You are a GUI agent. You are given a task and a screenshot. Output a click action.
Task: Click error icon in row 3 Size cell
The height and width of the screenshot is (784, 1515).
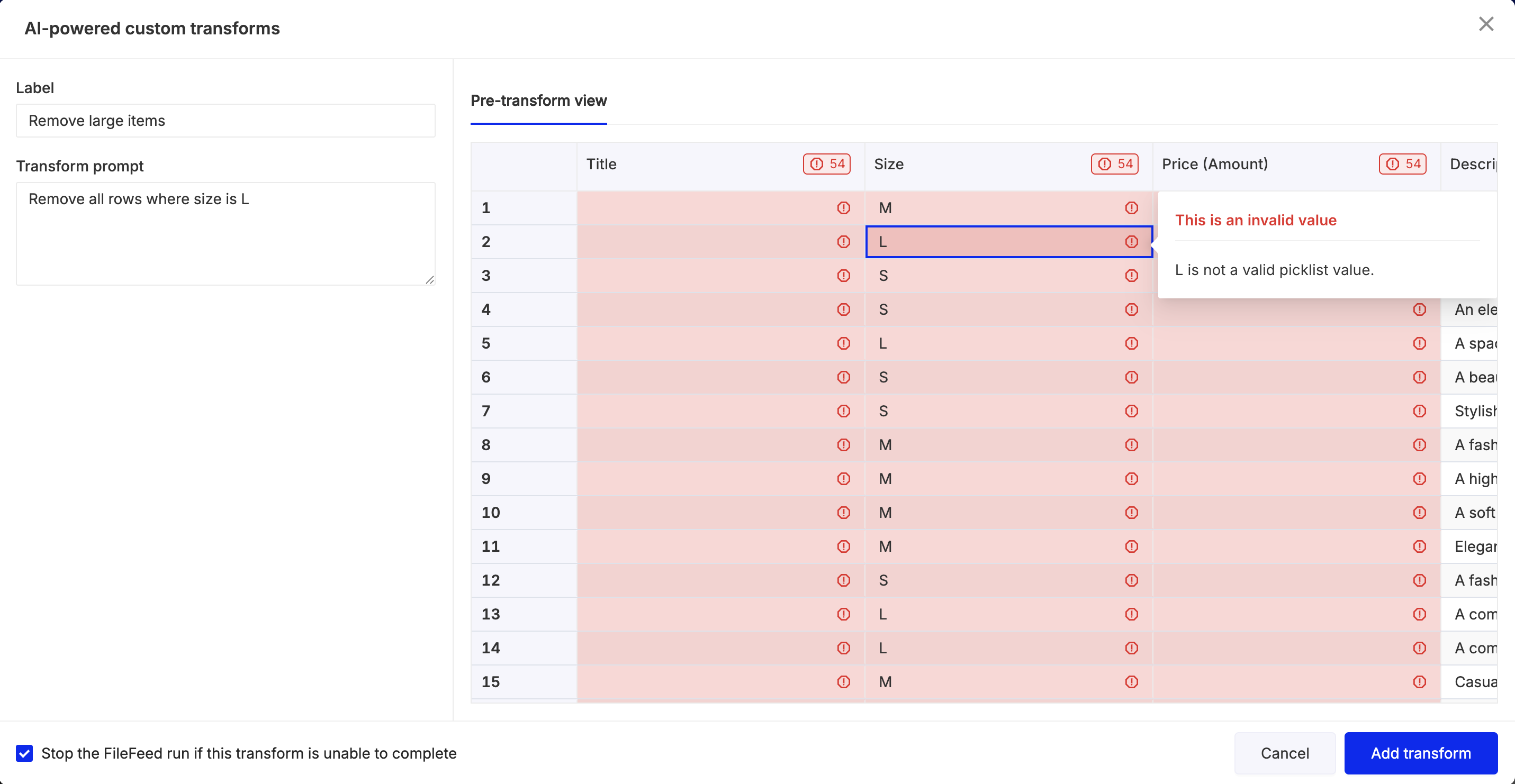(x=1131, y=276)
